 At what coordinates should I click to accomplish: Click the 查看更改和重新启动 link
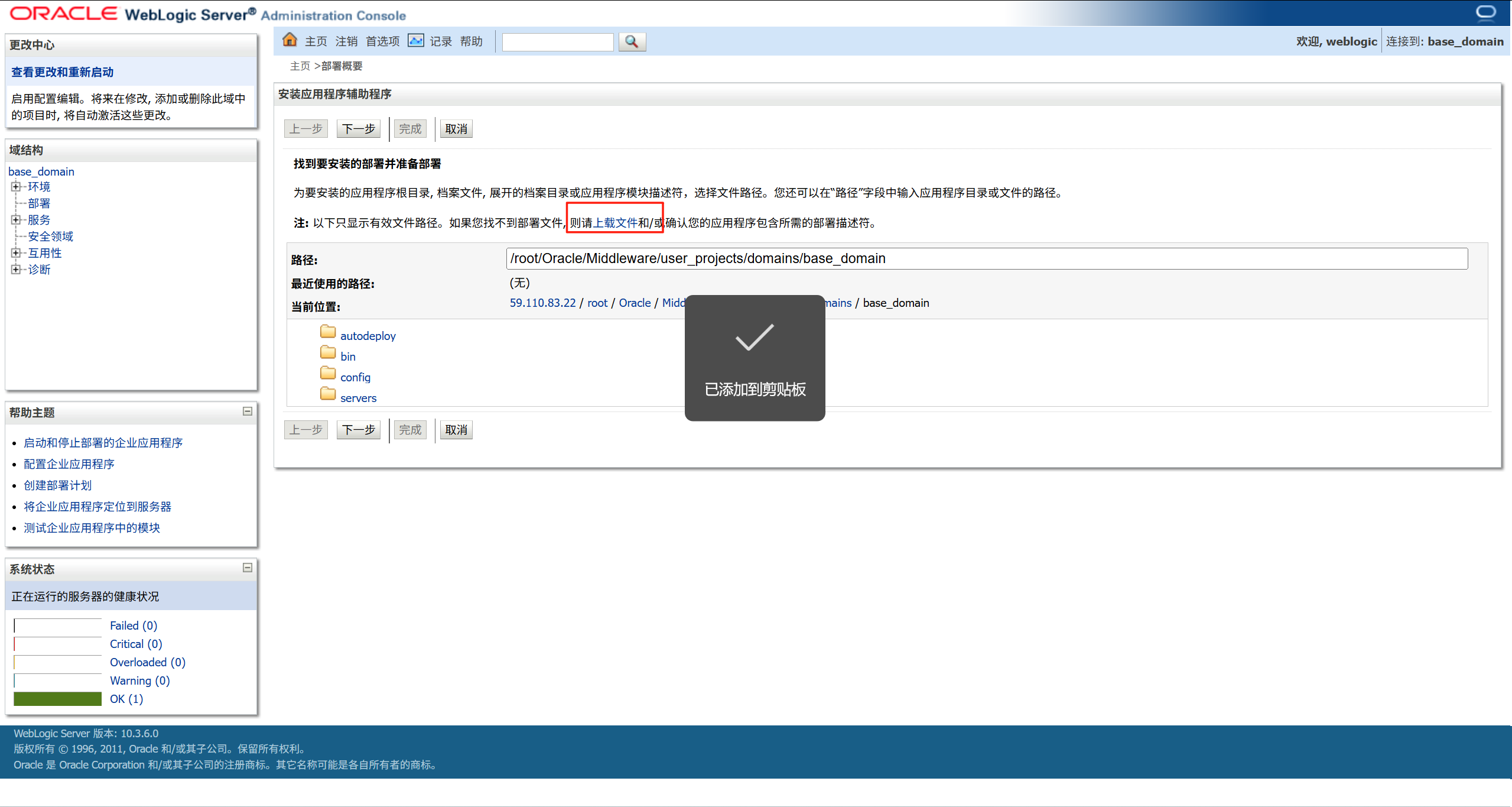tap(63, 72)
